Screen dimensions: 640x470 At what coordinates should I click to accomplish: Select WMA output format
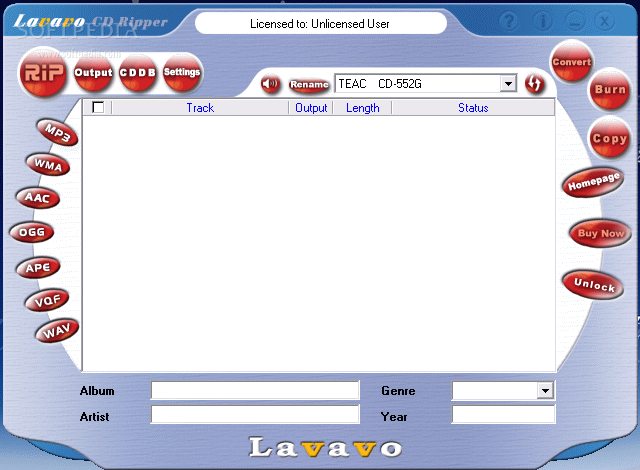[x=48, y=165]
